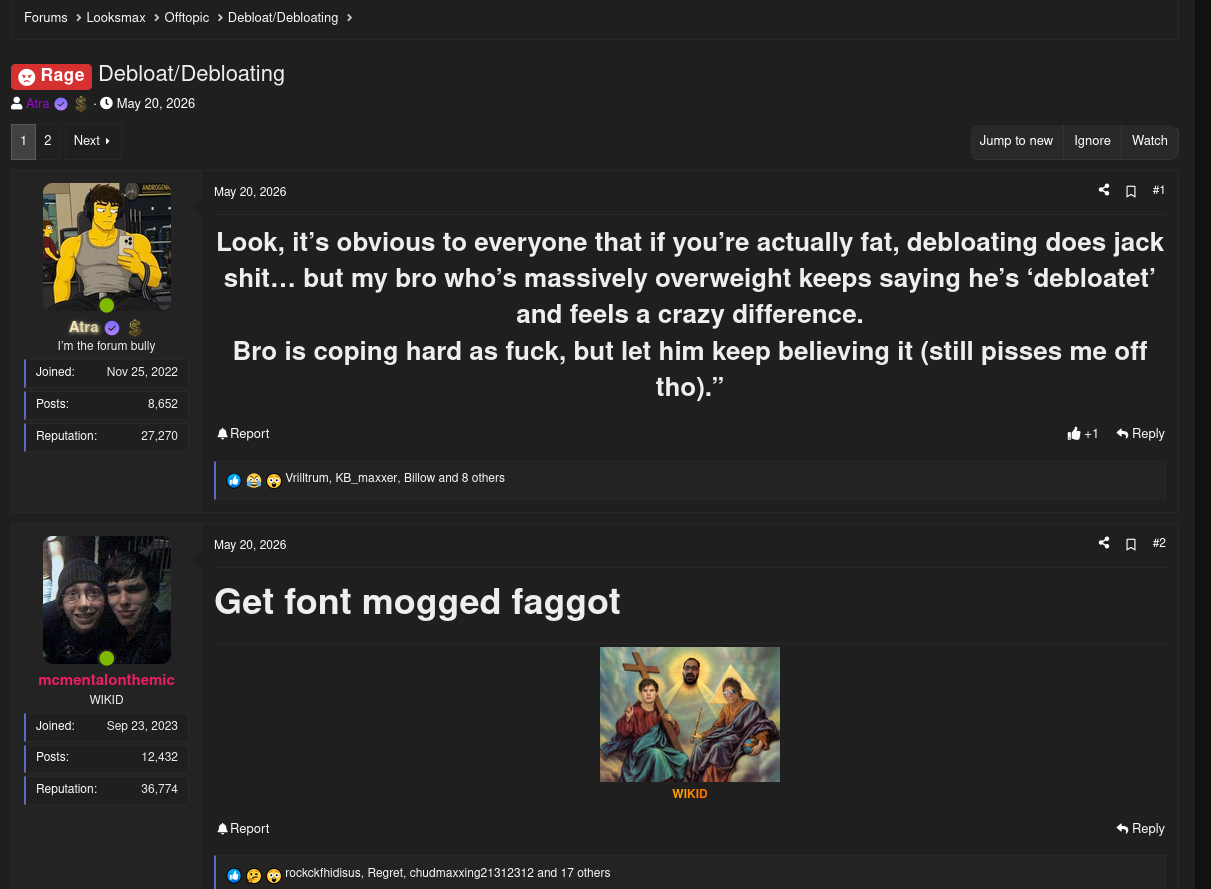The height and width of the screenshot is (889, 1211).
Task: Click orange WIKID signature text
Action: [x=690, y=794]
